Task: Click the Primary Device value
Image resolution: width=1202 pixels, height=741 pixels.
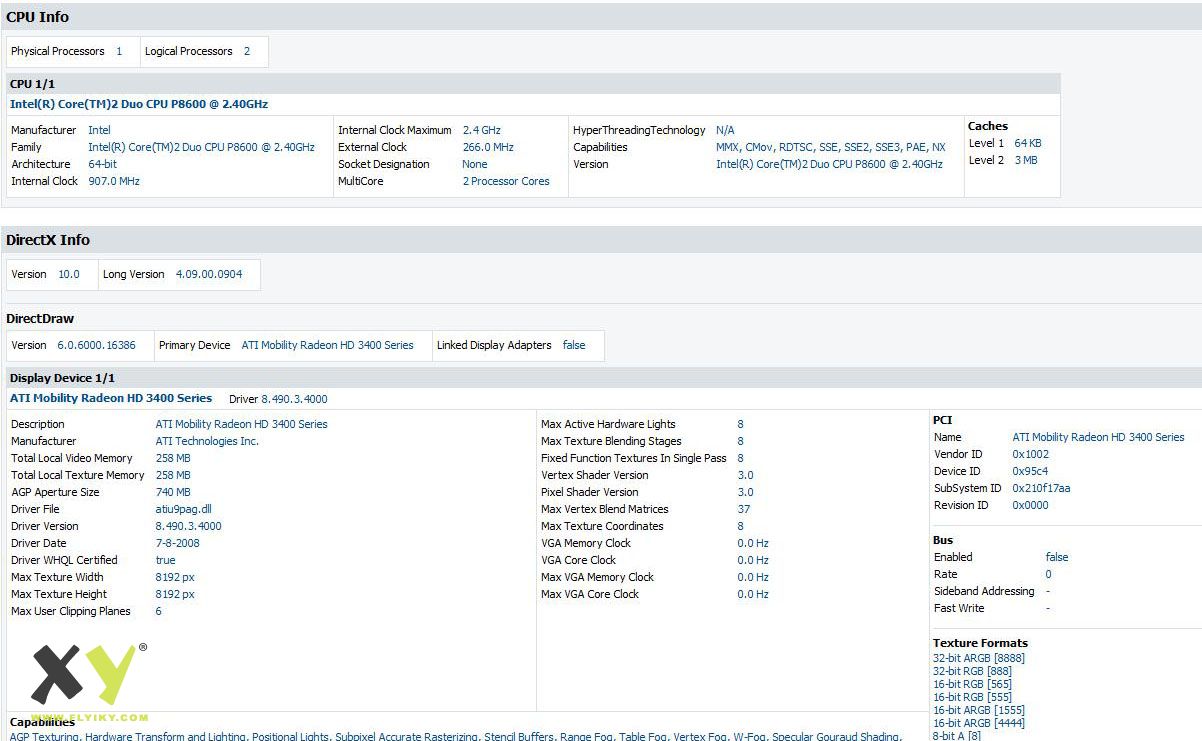Action: (327, 345)
